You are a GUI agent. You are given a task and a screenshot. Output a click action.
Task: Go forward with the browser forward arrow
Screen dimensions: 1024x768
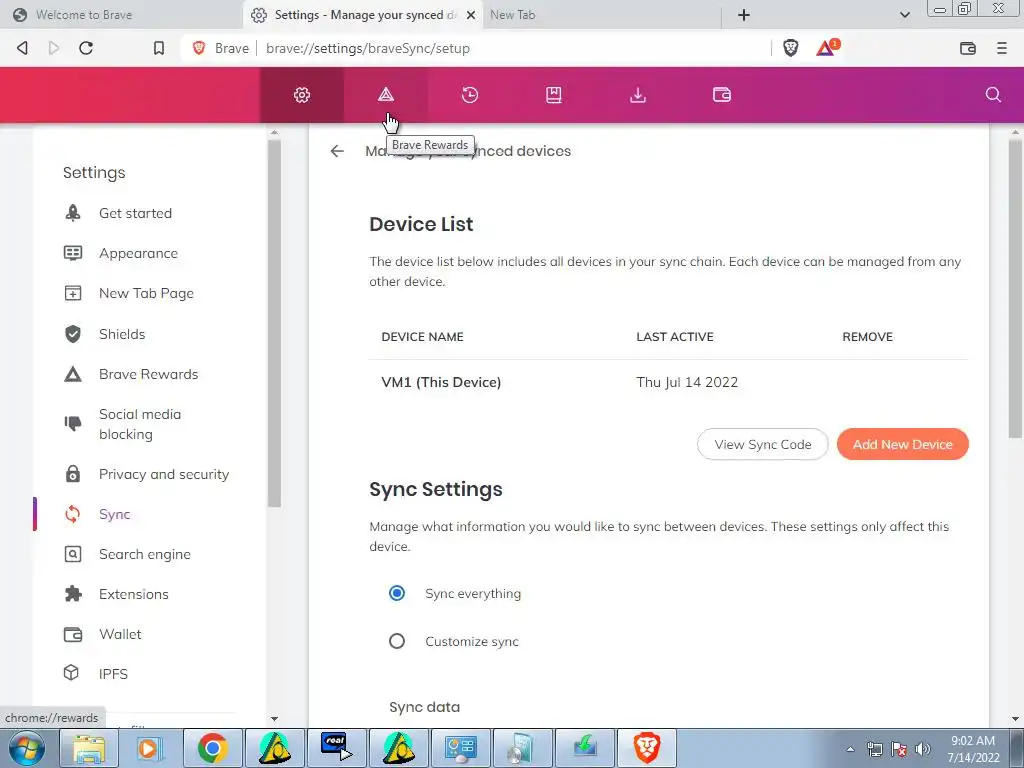tap(54, 48)
